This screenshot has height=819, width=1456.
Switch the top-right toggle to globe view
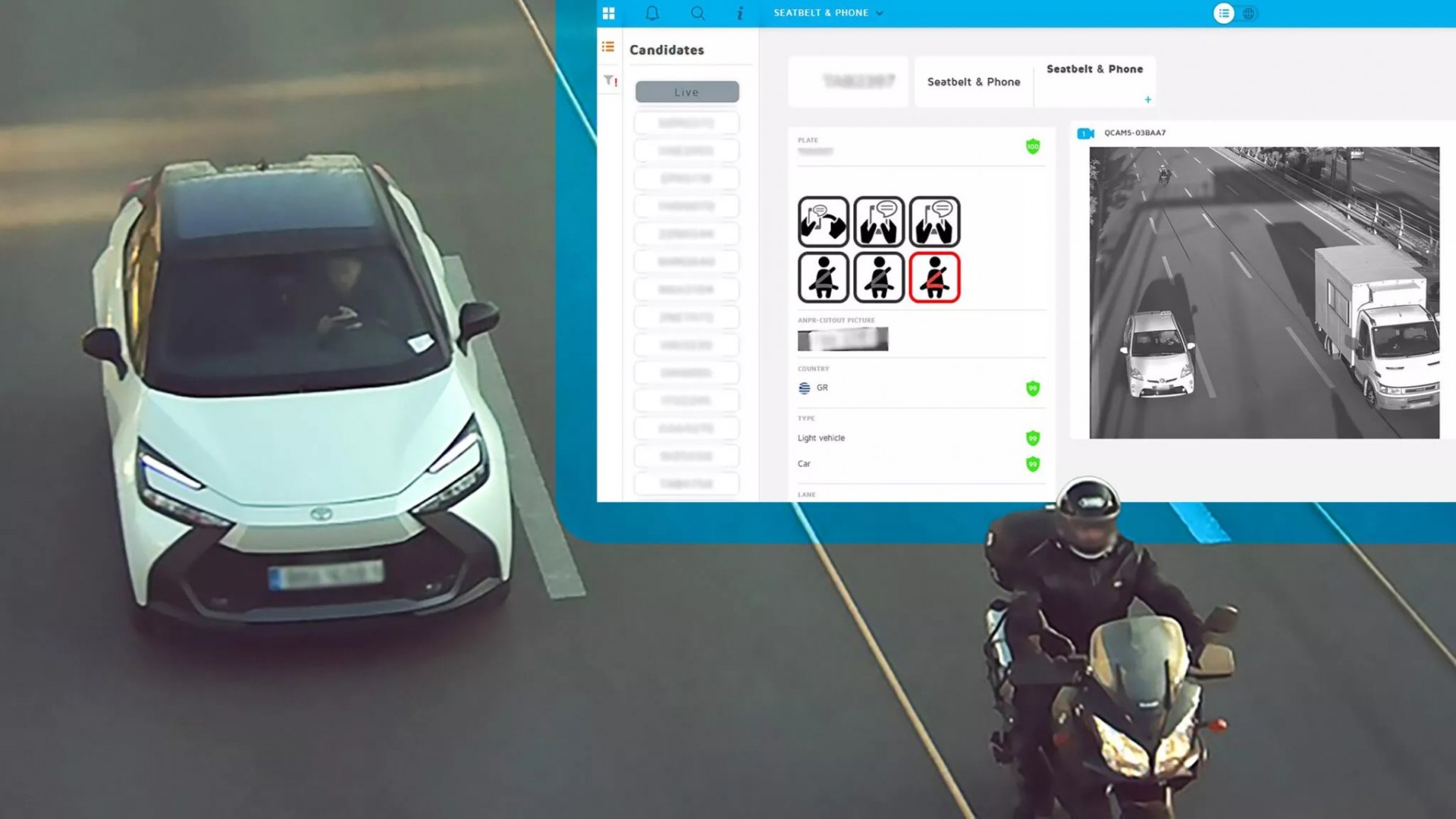pyautogui.click(x=1247, y=13)
